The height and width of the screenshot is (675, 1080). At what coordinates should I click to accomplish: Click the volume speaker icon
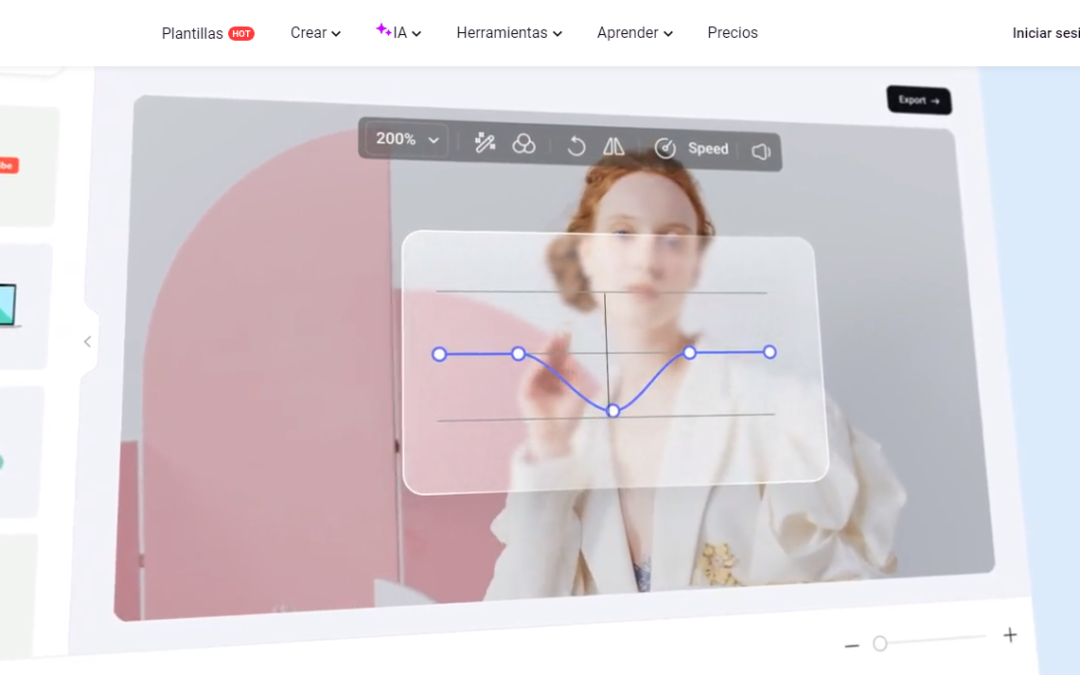(760, 152)
